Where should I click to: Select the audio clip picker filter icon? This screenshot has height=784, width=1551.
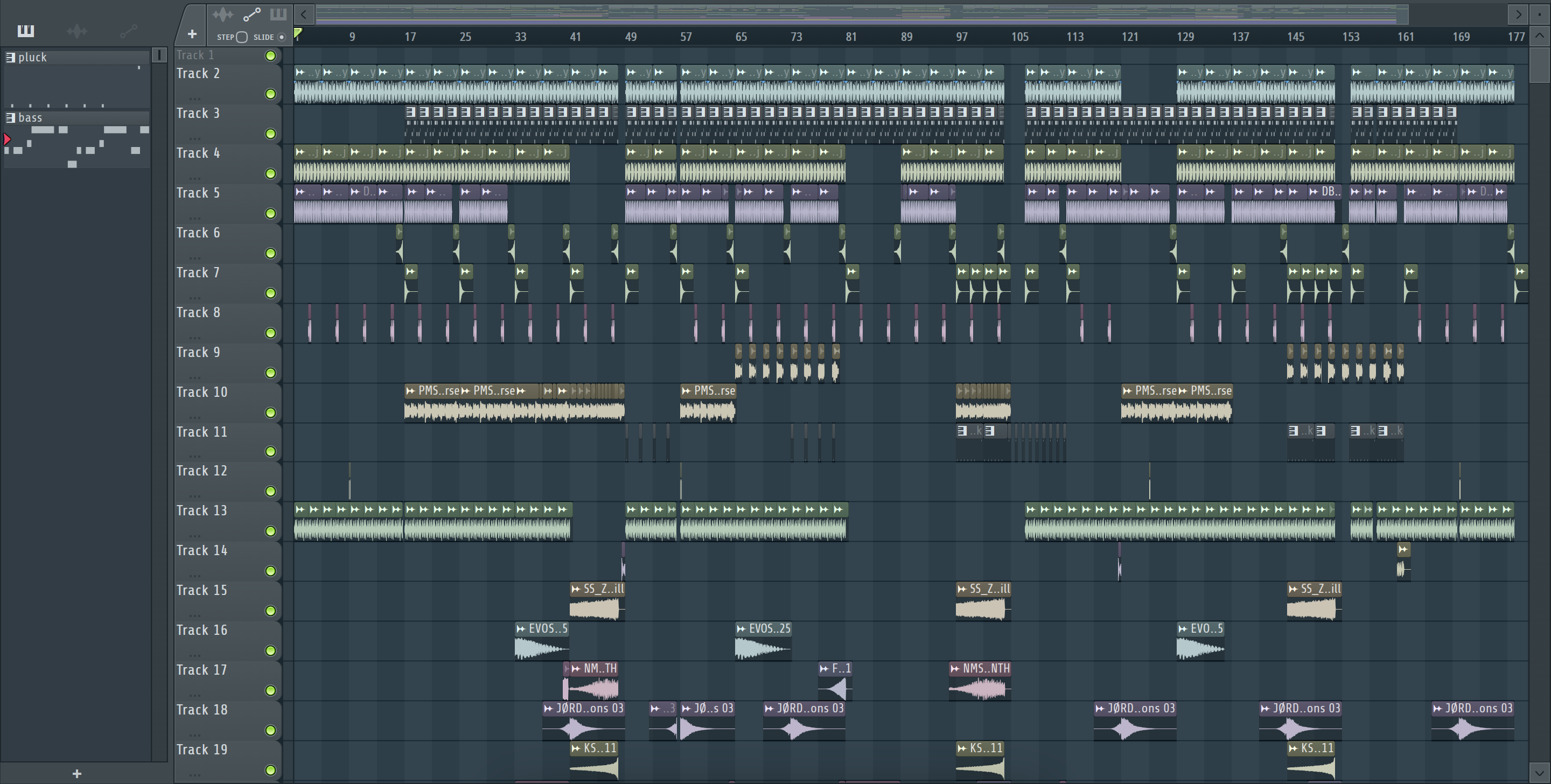[77, 31]
